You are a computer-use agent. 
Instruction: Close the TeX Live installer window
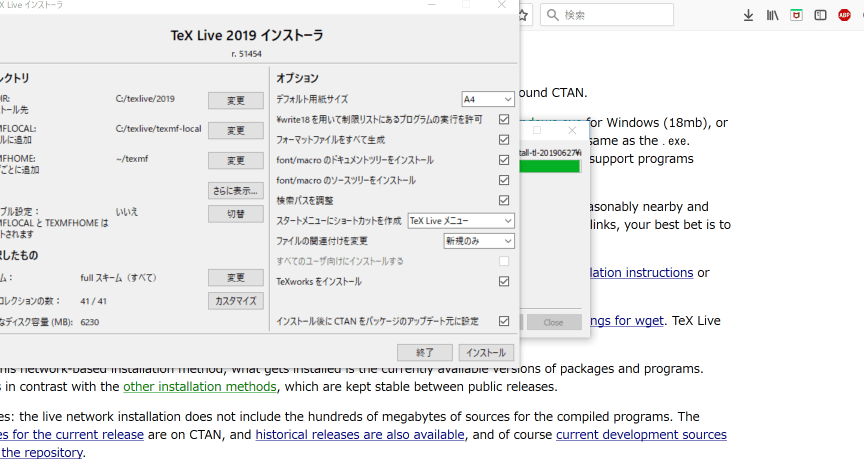coord(502,5)
